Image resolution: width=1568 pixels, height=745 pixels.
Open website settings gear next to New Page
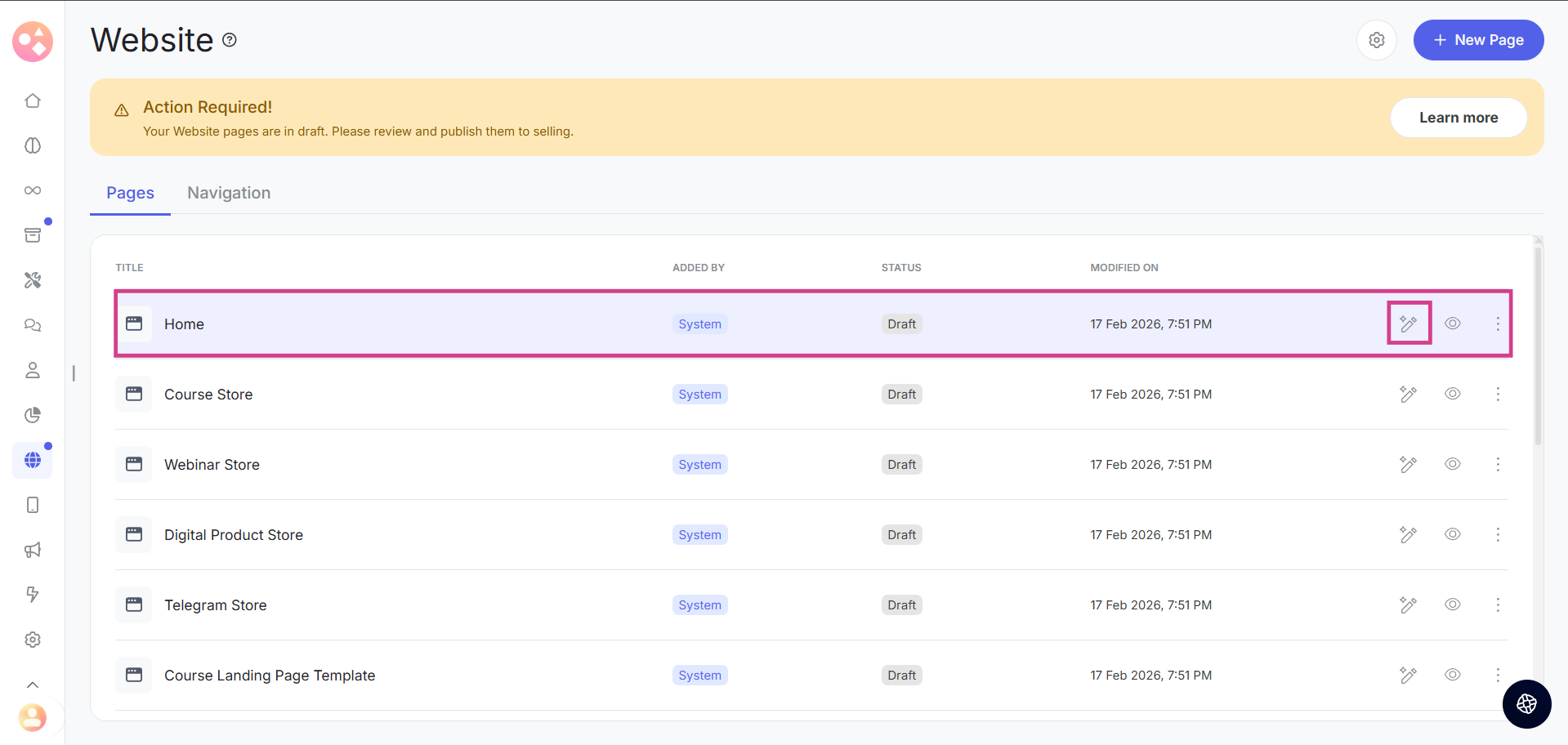(x=1377, y=40)
